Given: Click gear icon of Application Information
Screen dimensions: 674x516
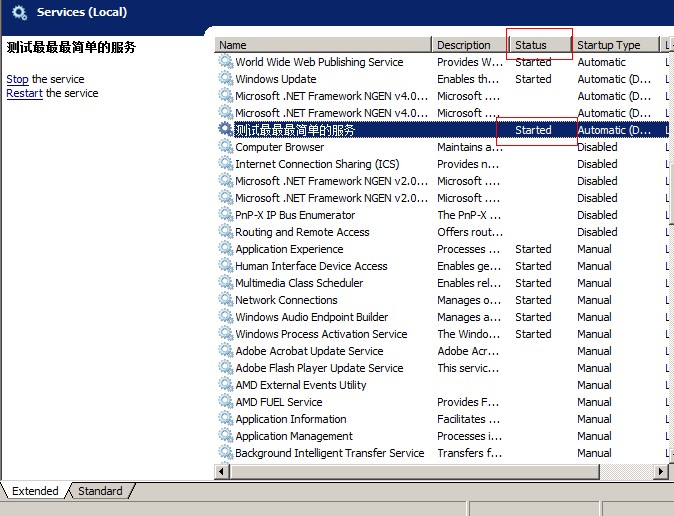Looking at the screenshot, I should (226, 418).
